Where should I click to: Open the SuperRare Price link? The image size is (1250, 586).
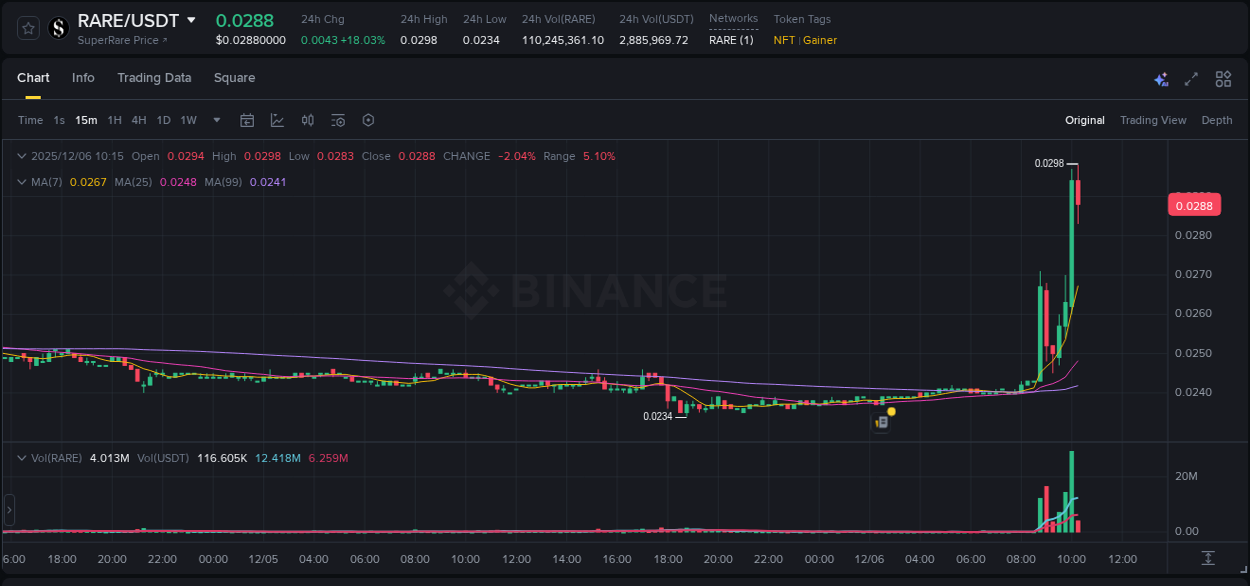pos(117,40)
